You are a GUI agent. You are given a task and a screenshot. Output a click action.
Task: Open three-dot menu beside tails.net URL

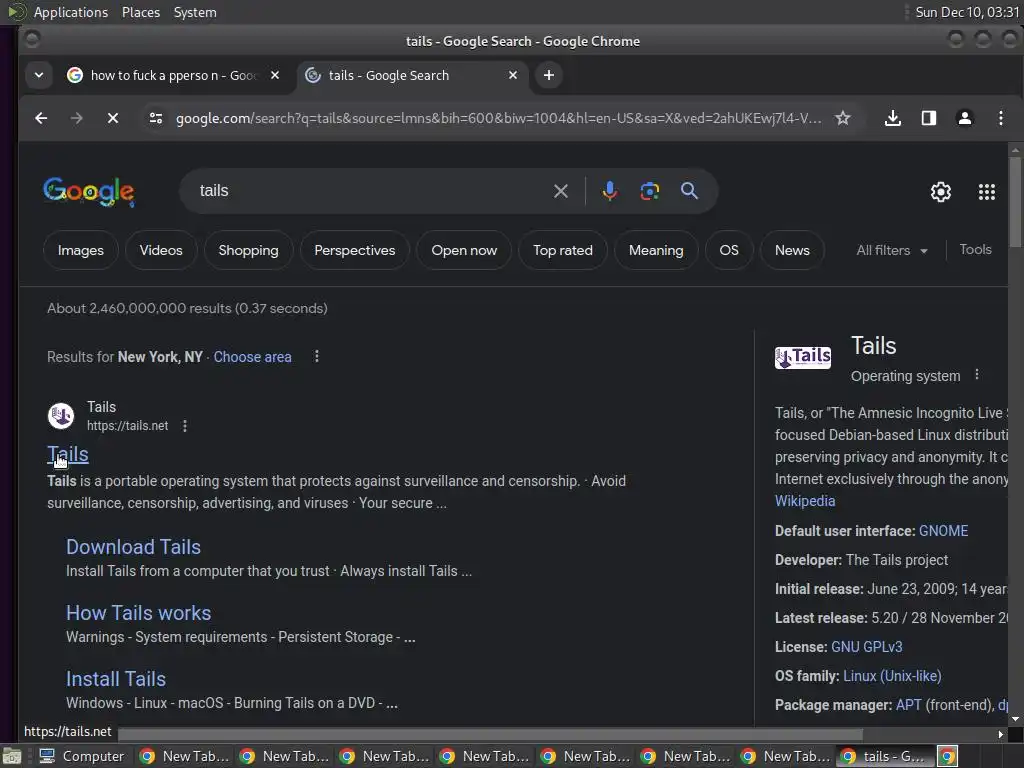185,426
